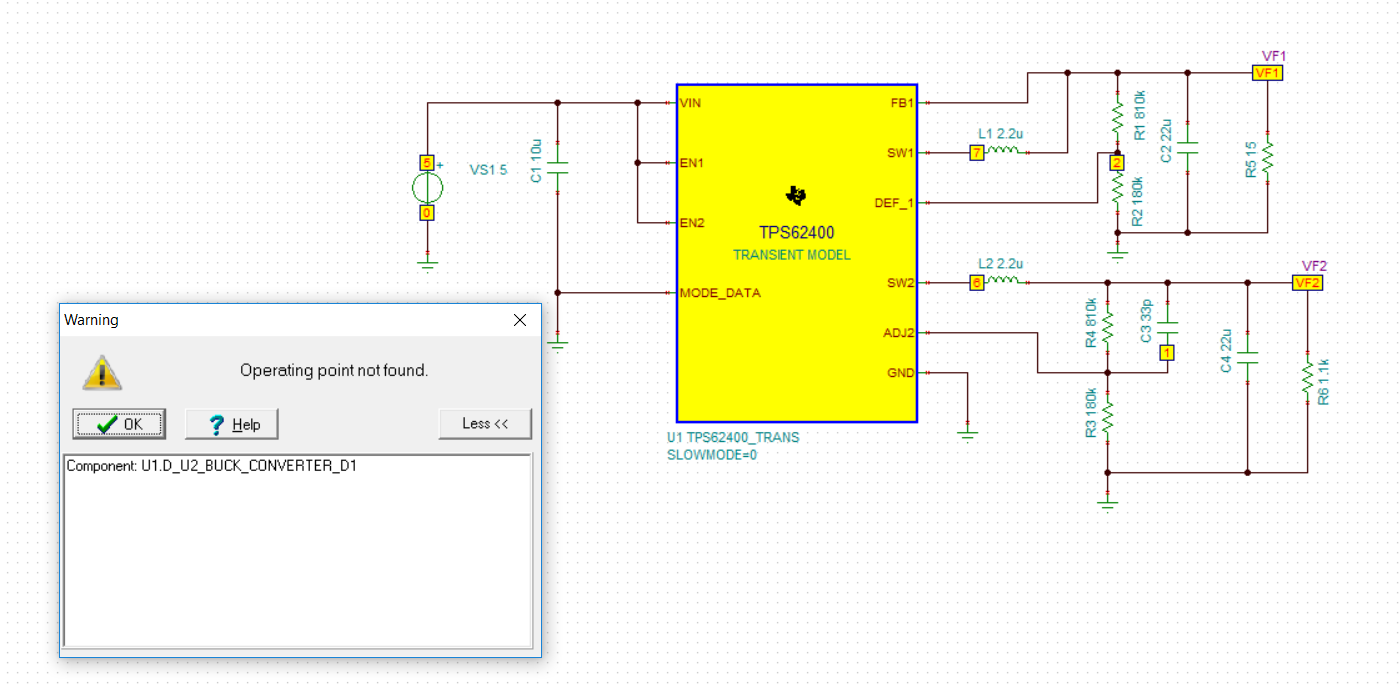Click the U1 TPS62400_TRANS label
The height and width of the screenshot is (691, 1400).
click(733, 437)
